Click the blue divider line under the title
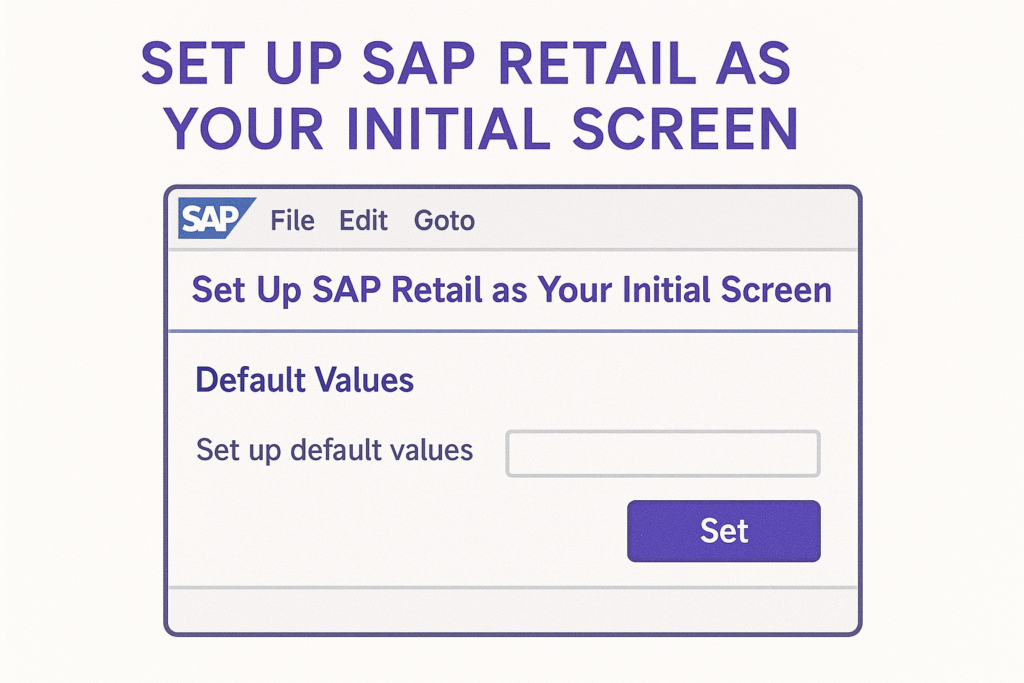This screenshot has height=683, width=1024. click(x=512, y=330)
